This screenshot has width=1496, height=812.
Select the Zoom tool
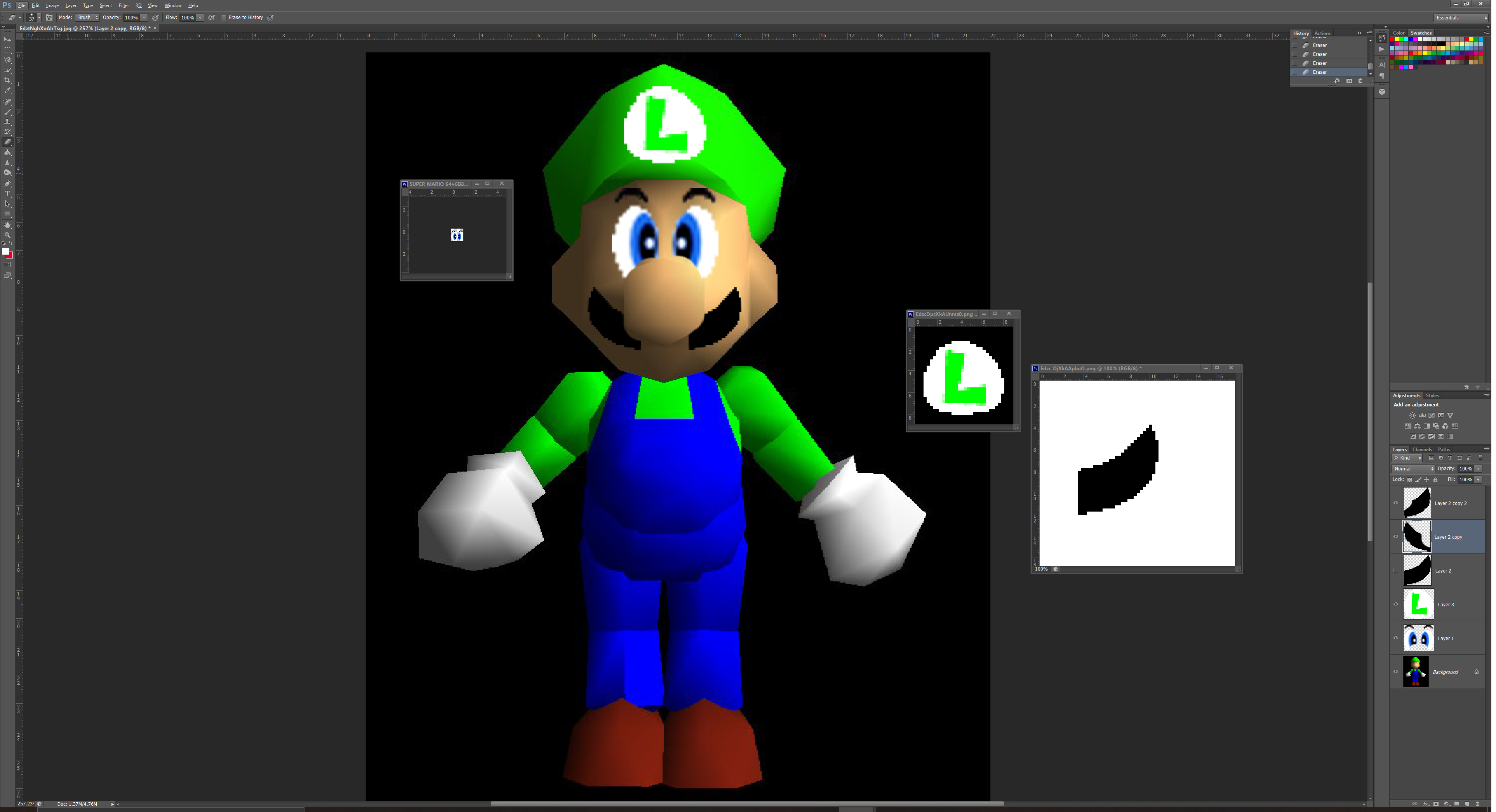[7, 235]
